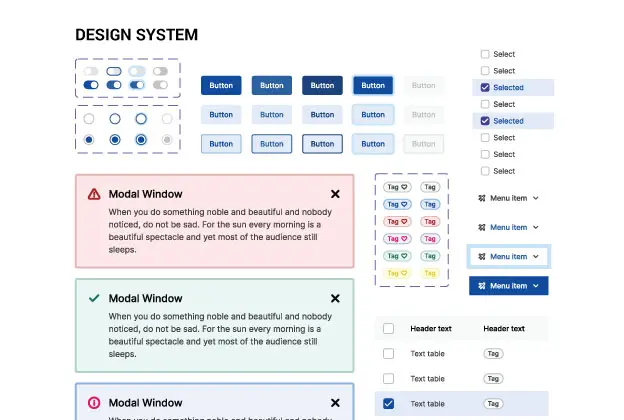Click the green Tag without a heart
Image resolution: width=624 pixels, height=420 pixels.
tap(430, 256)
